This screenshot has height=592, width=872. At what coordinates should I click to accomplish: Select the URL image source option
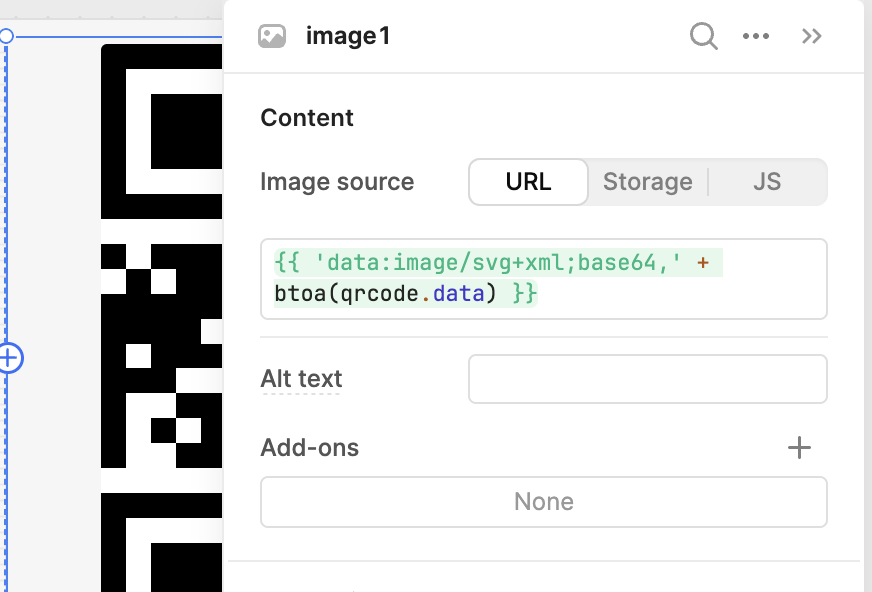[528, 182]
